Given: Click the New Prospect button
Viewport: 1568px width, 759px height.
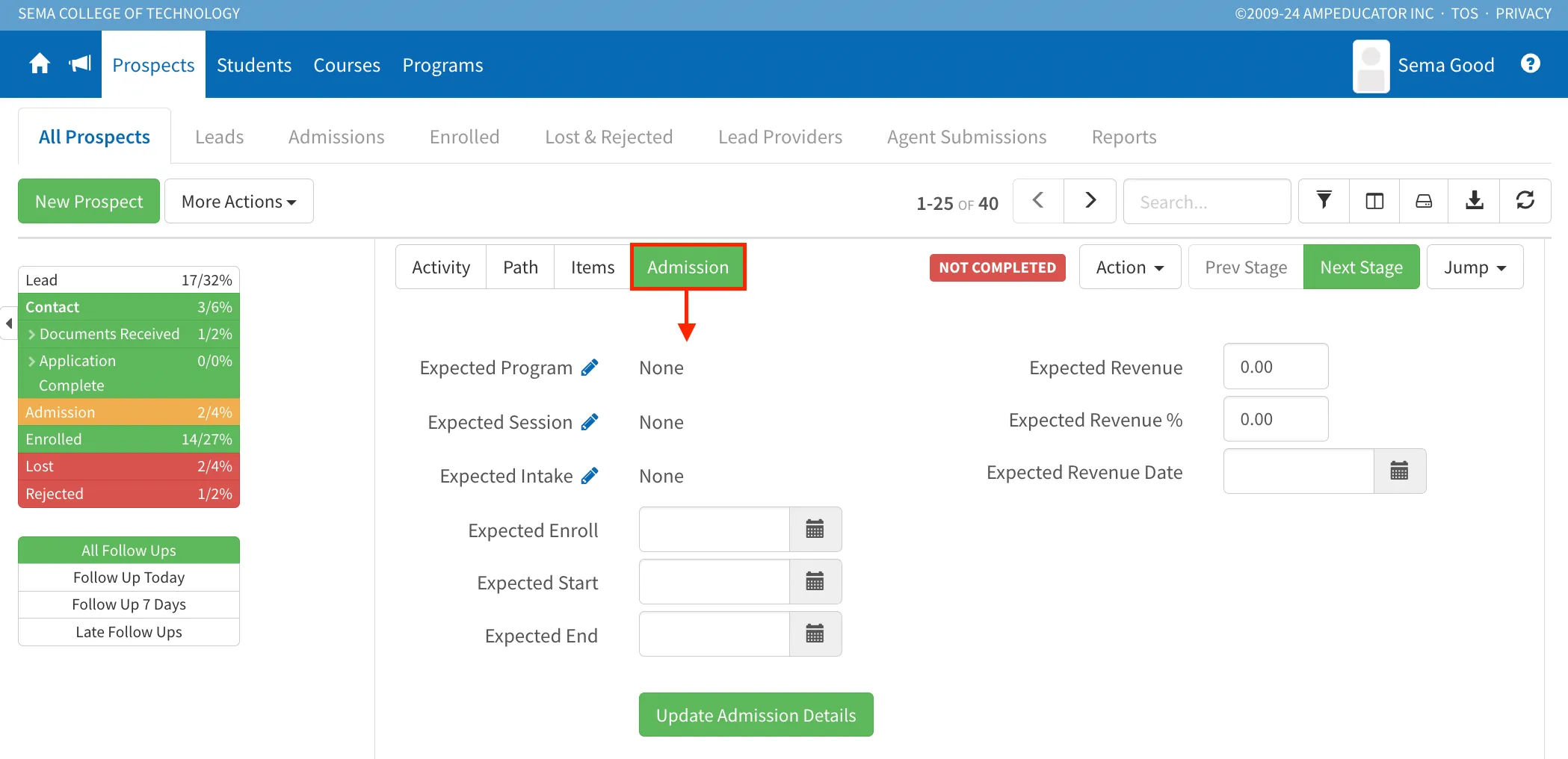Looking at the screenshot, I should point(89,201).
